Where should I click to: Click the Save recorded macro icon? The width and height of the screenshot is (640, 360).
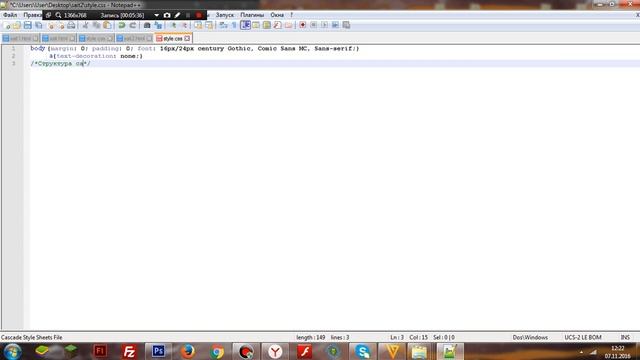coord(346,25)
